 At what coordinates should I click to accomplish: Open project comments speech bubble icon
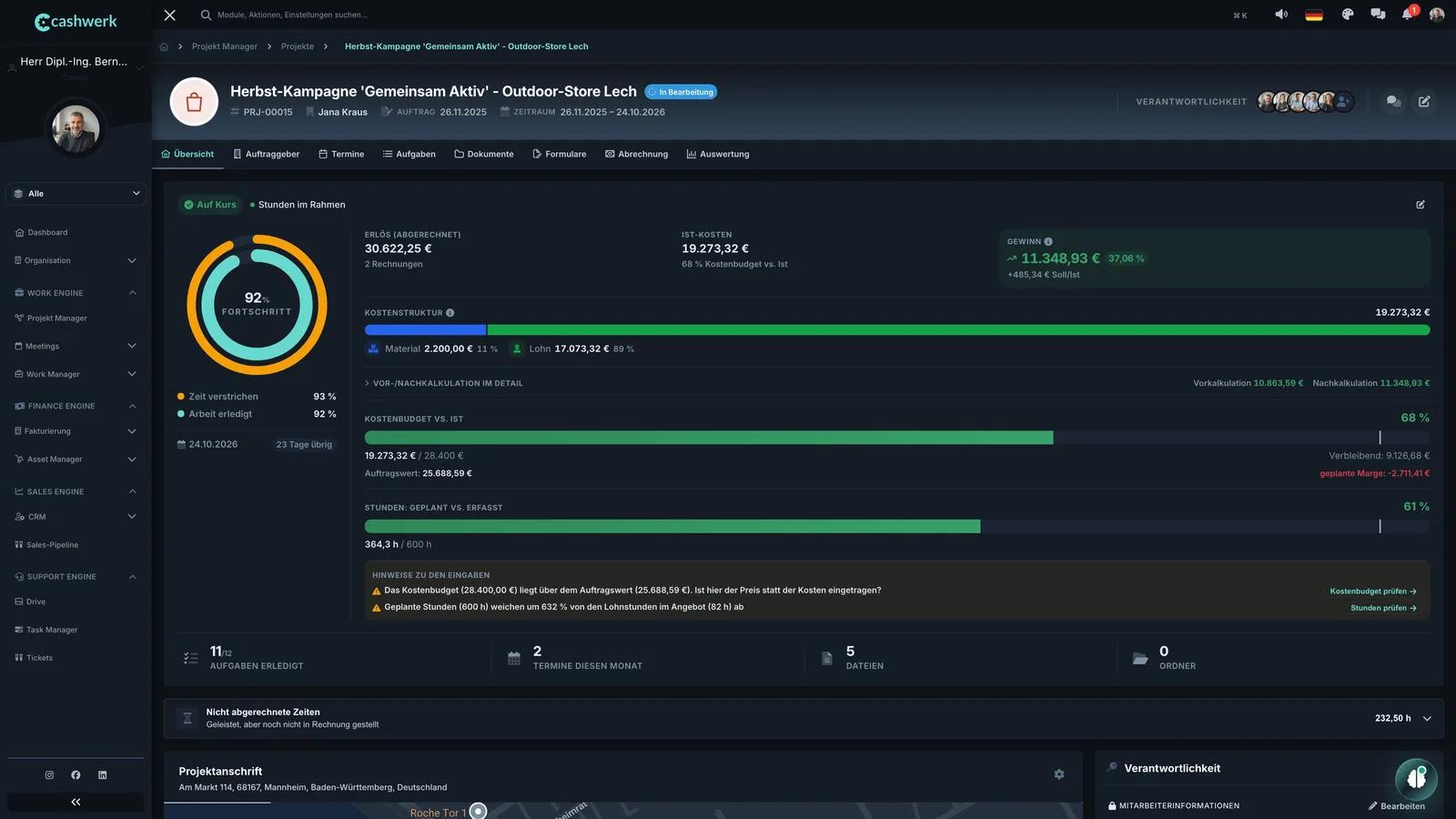click(1393, 102)
